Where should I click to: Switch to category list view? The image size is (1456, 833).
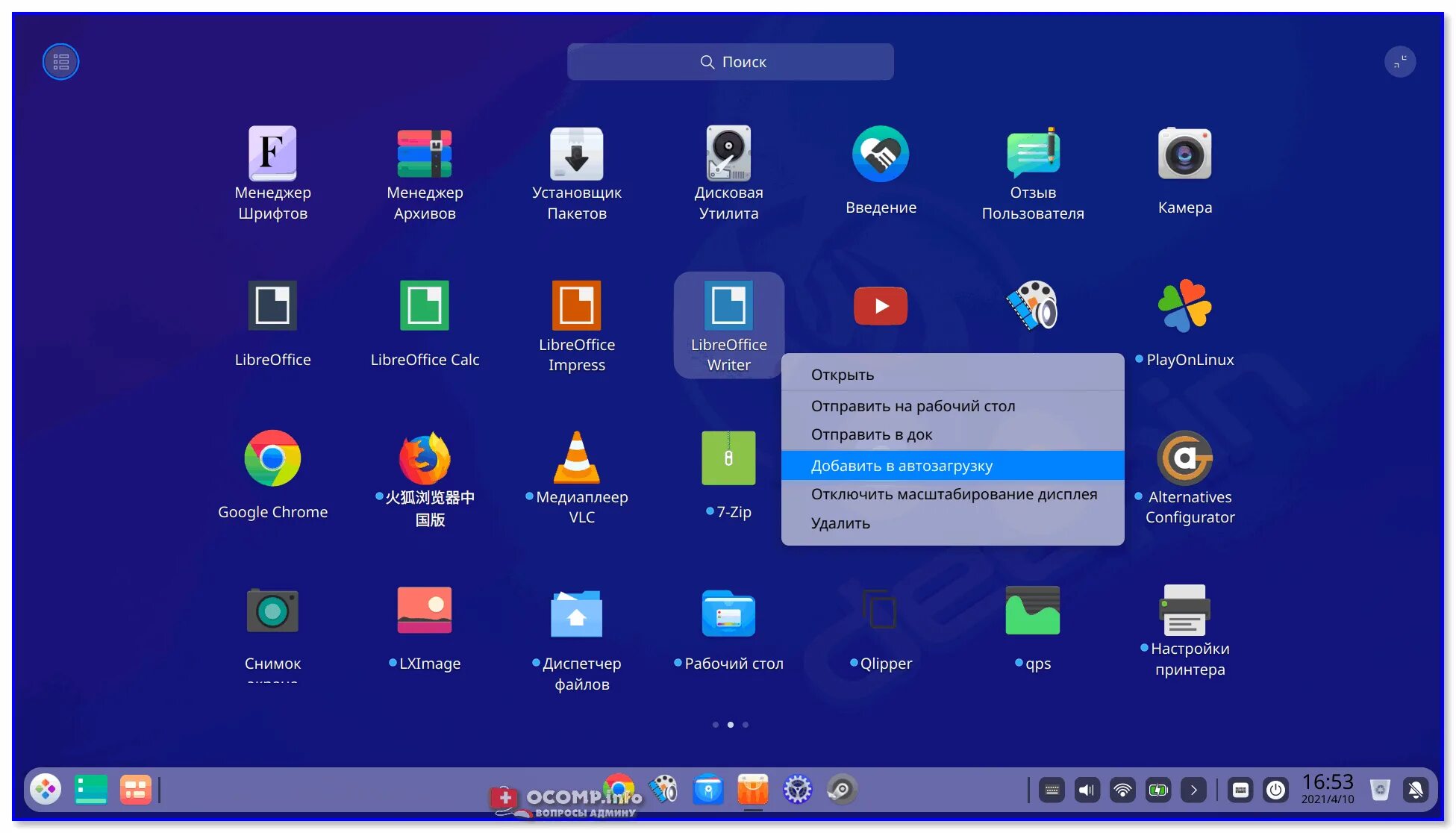(x=60, y=62)
